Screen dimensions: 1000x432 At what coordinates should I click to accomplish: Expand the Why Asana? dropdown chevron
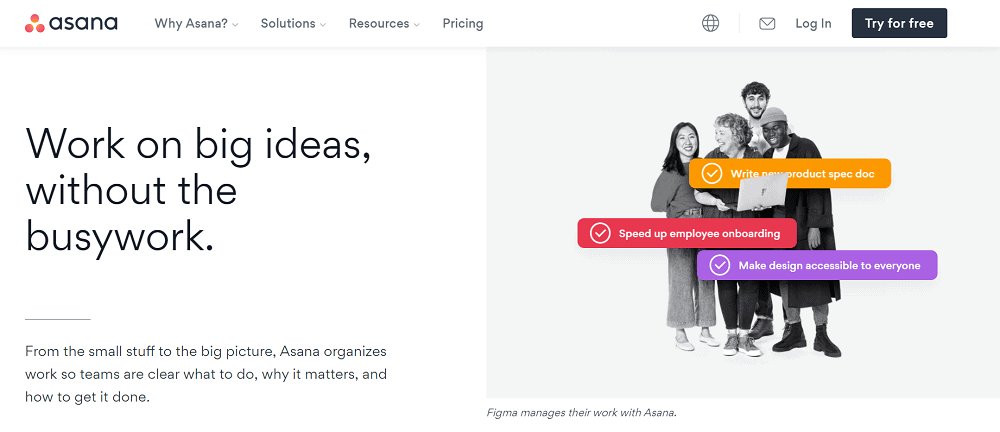[x=235, y=25]
